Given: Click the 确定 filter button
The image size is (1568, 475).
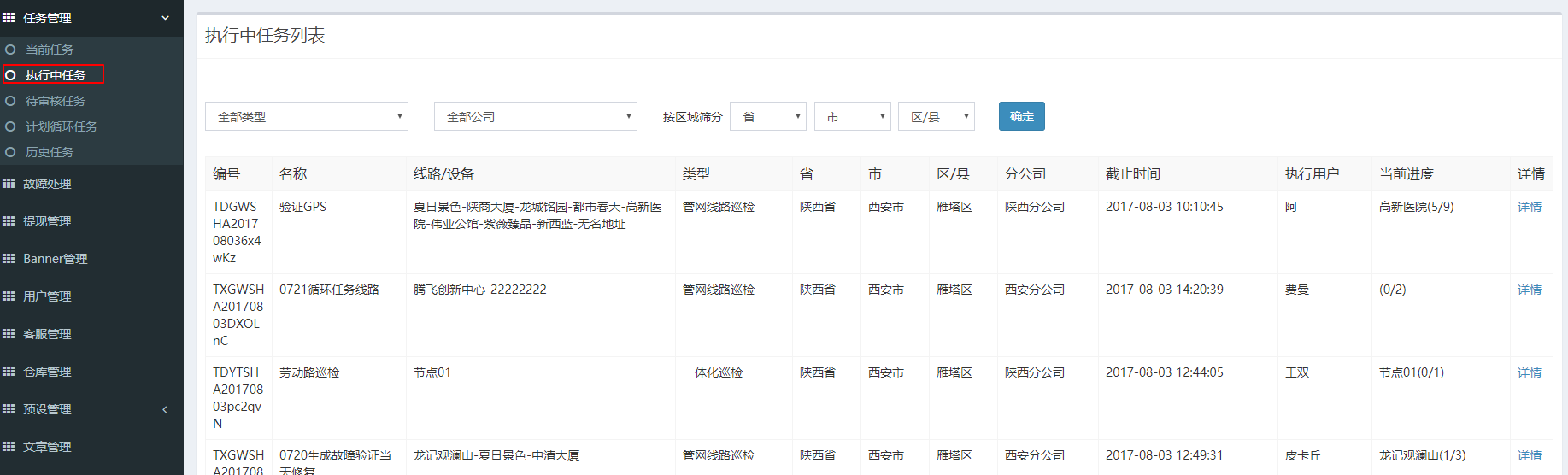Looking at the screenshot, I should 1022,116.
